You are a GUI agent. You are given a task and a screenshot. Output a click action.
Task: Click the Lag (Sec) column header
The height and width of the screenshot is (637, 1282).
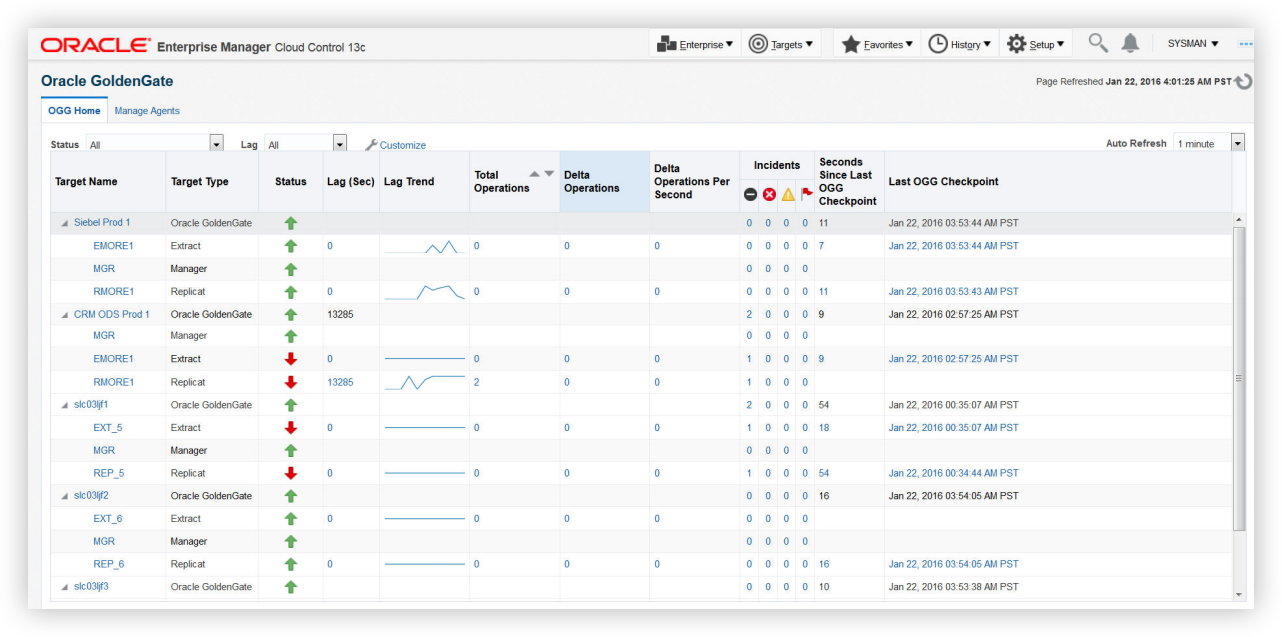(x=350, y=182)
